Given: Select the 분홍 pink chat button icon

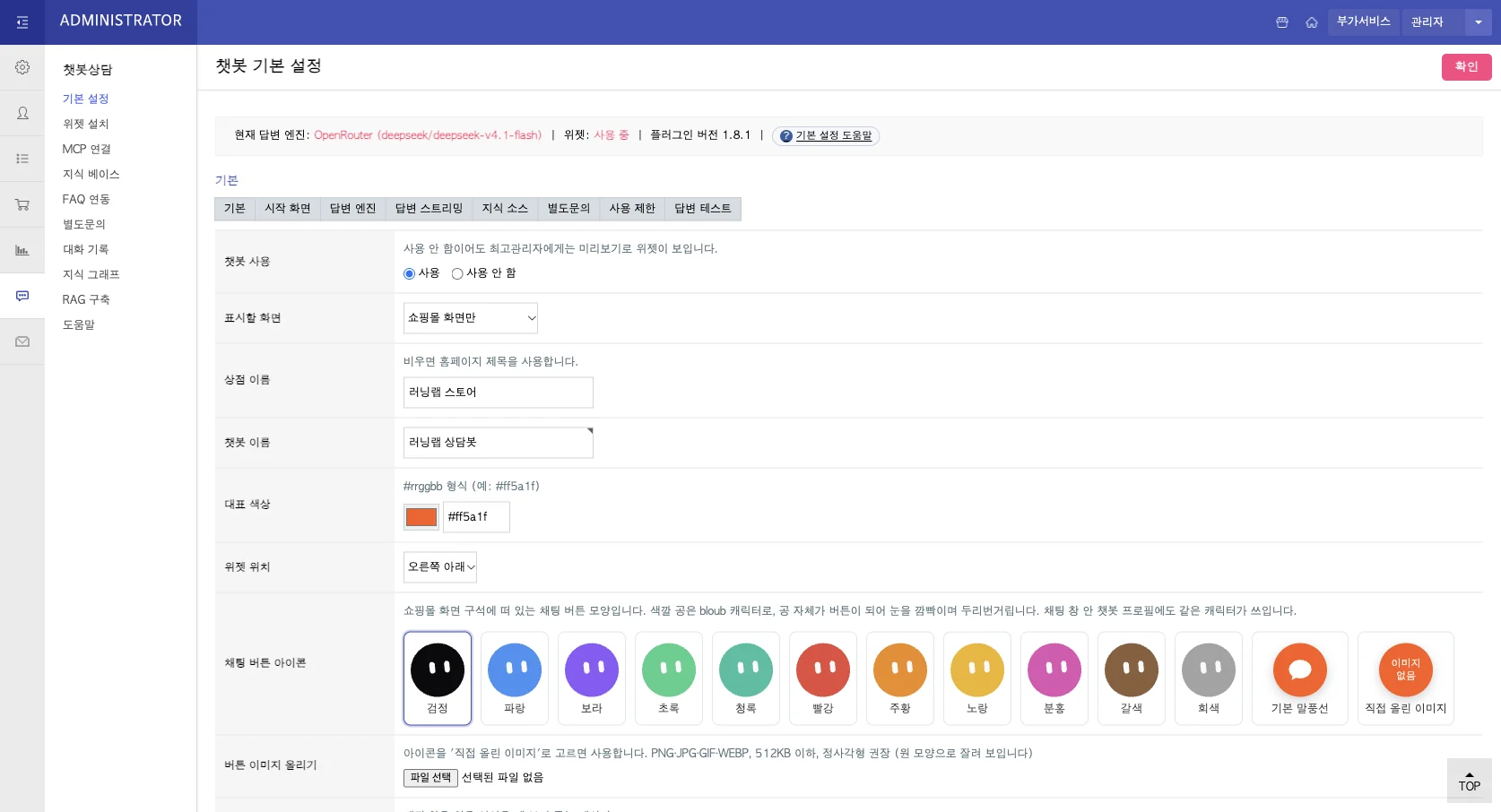Looking at the screenshot, I should [x=1054, y=678].
